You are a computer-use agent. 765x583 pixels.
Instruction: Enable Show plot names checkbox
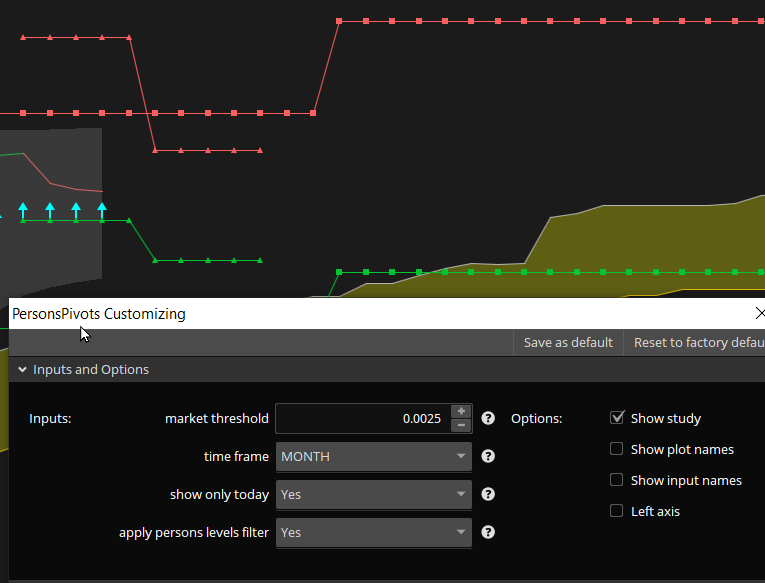pyautogui.click(x=617, y=449)
